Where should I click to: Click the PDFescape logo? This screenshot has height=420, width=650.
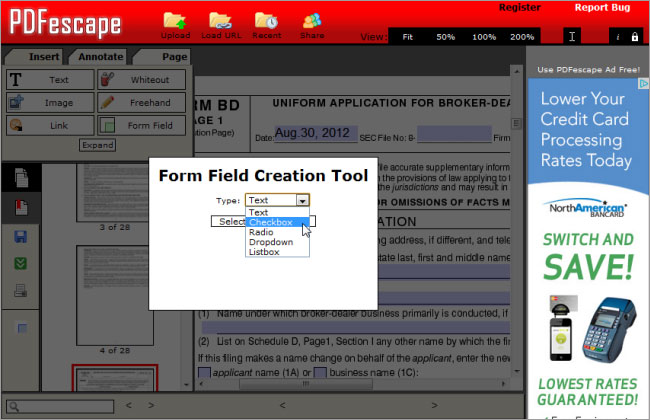tap(65, 23)
